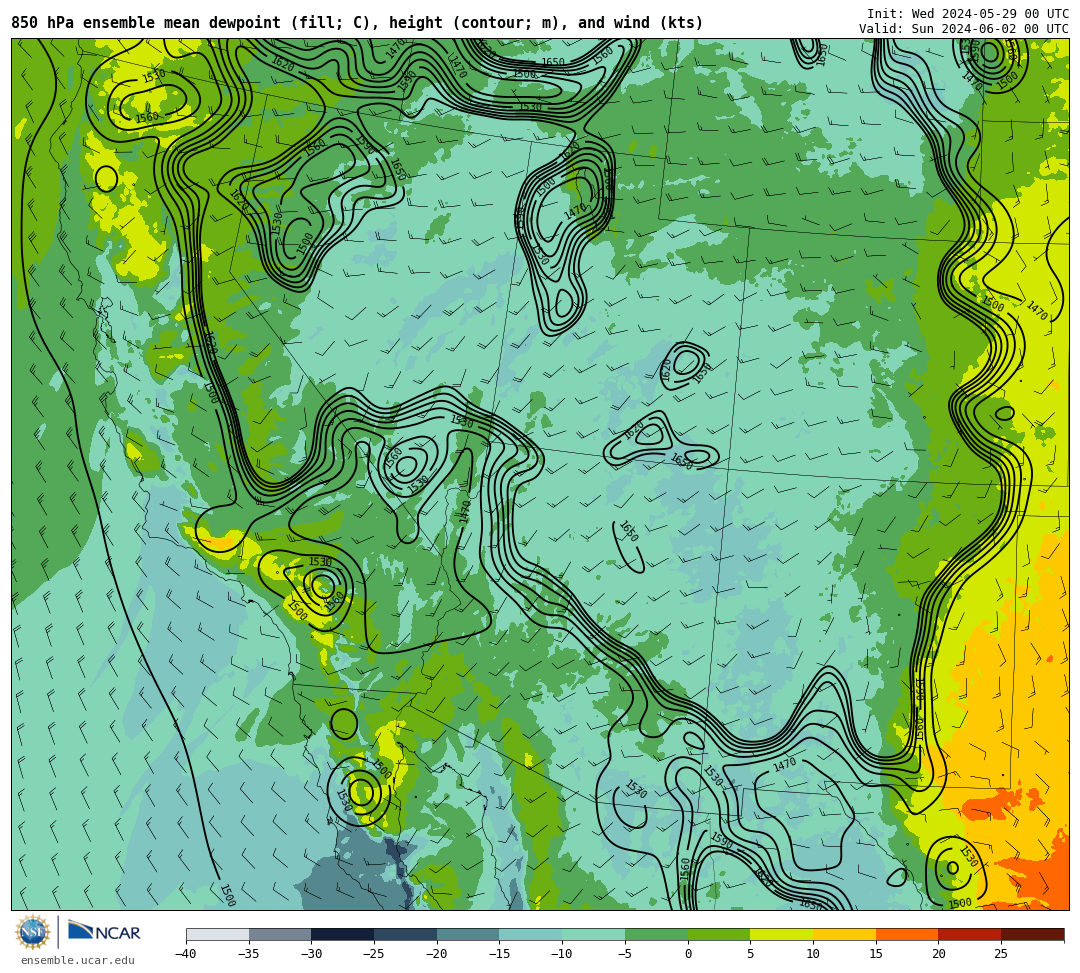Click the -40 colorbar tick label
Screen dimensions: 1080x973
(186, 954)
